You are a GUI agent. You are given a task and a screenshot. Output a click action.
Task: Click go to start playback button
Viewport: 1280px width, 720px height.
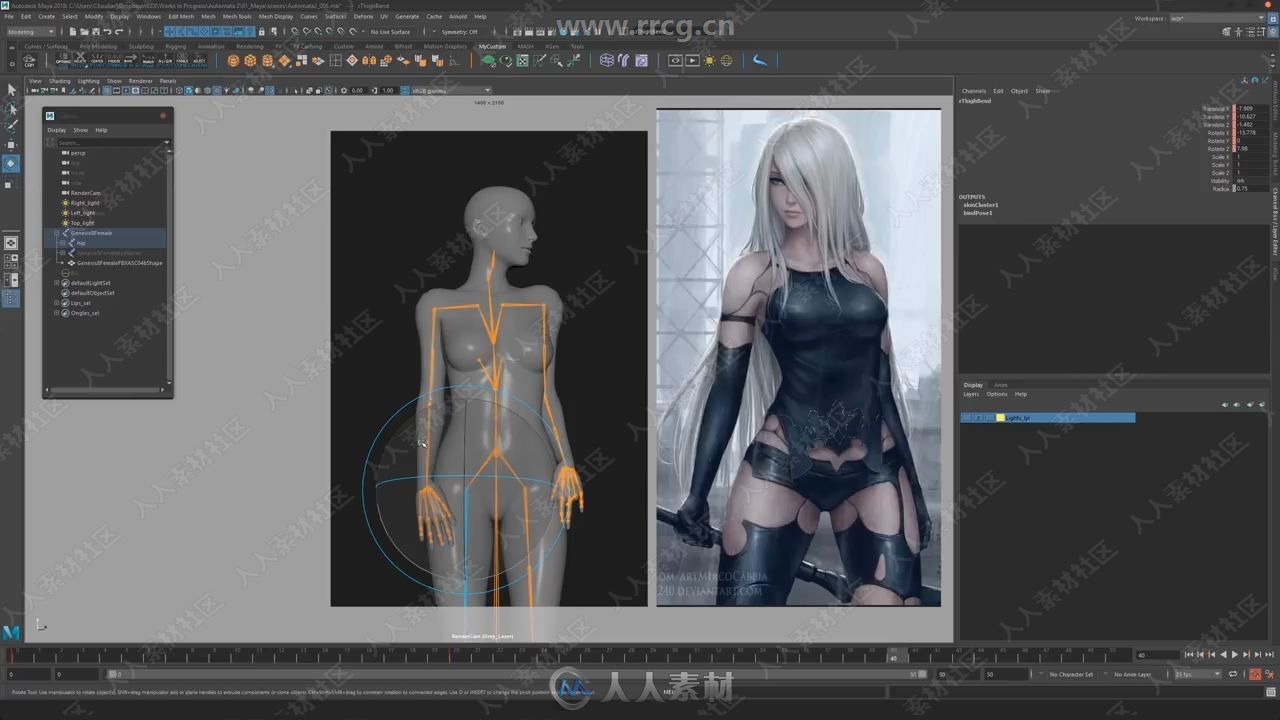pos(1189,654)
